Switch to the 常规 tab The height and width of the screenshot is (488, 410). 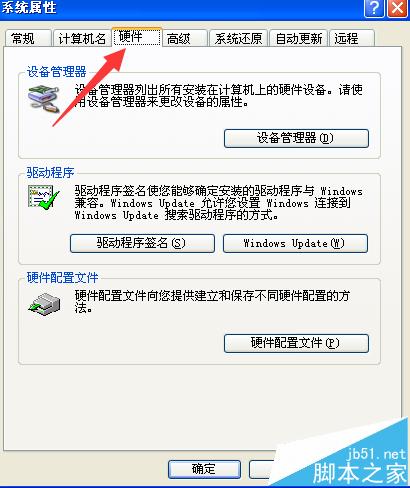28,38
